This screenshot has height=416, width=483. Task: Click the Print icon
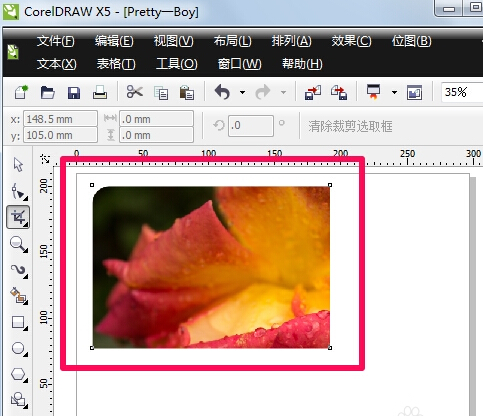tap(100, 92)
